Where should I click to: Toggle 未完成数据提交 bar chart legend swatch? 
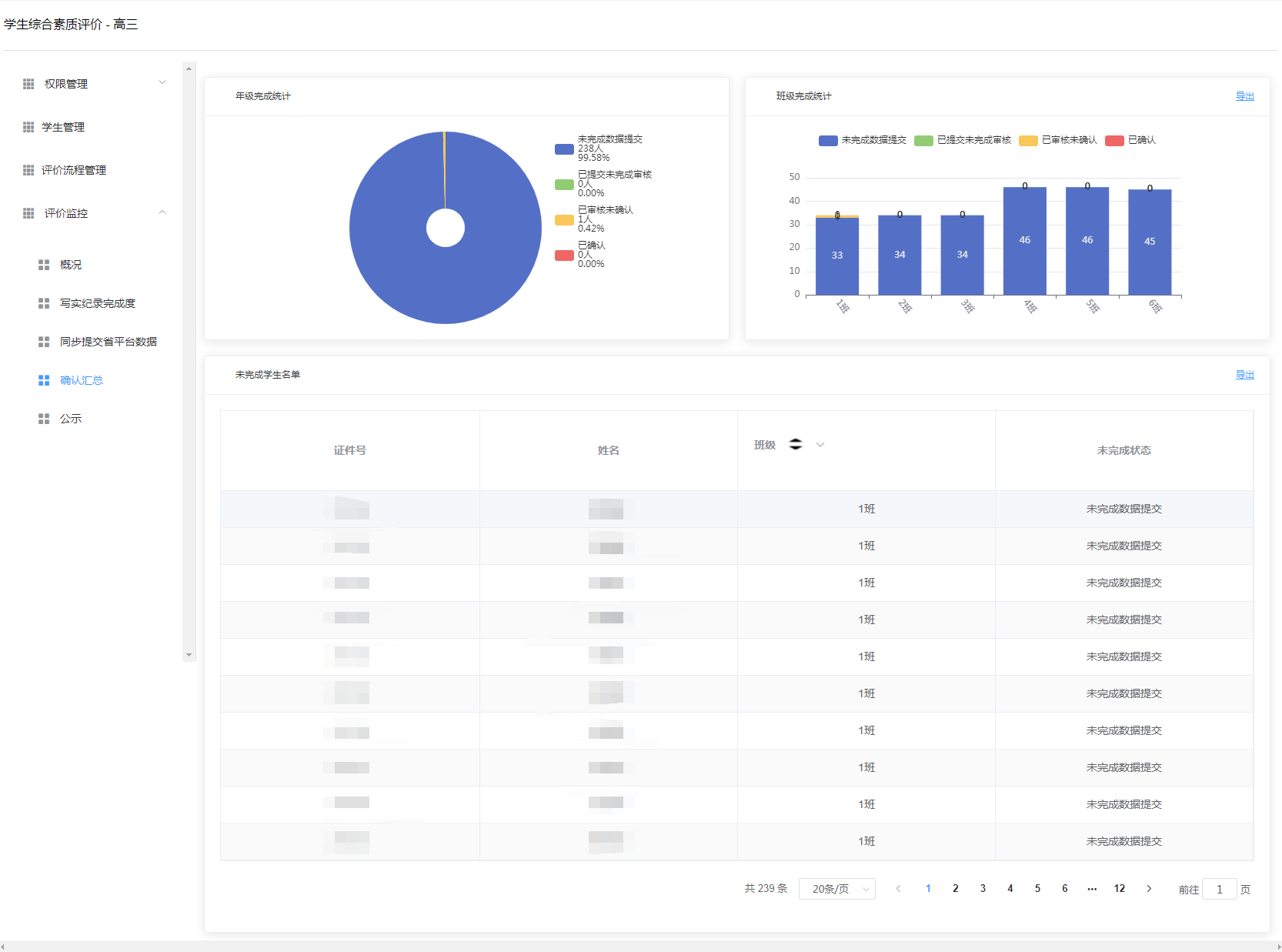pyautogui.click(x=828, y=140)
